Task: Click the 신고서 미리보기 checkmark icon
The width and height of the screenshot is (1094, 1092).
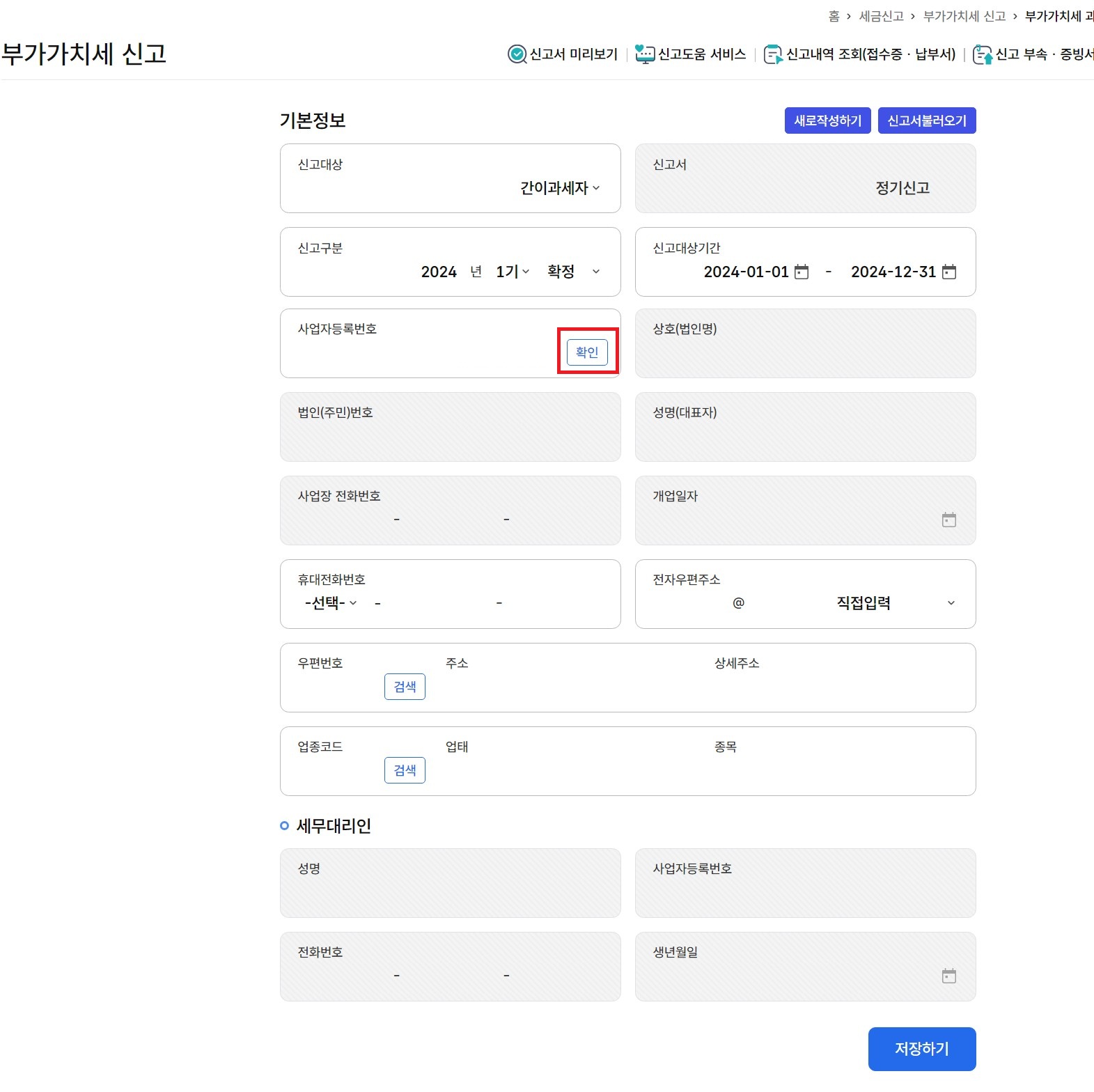Action: tap(517, 54)
